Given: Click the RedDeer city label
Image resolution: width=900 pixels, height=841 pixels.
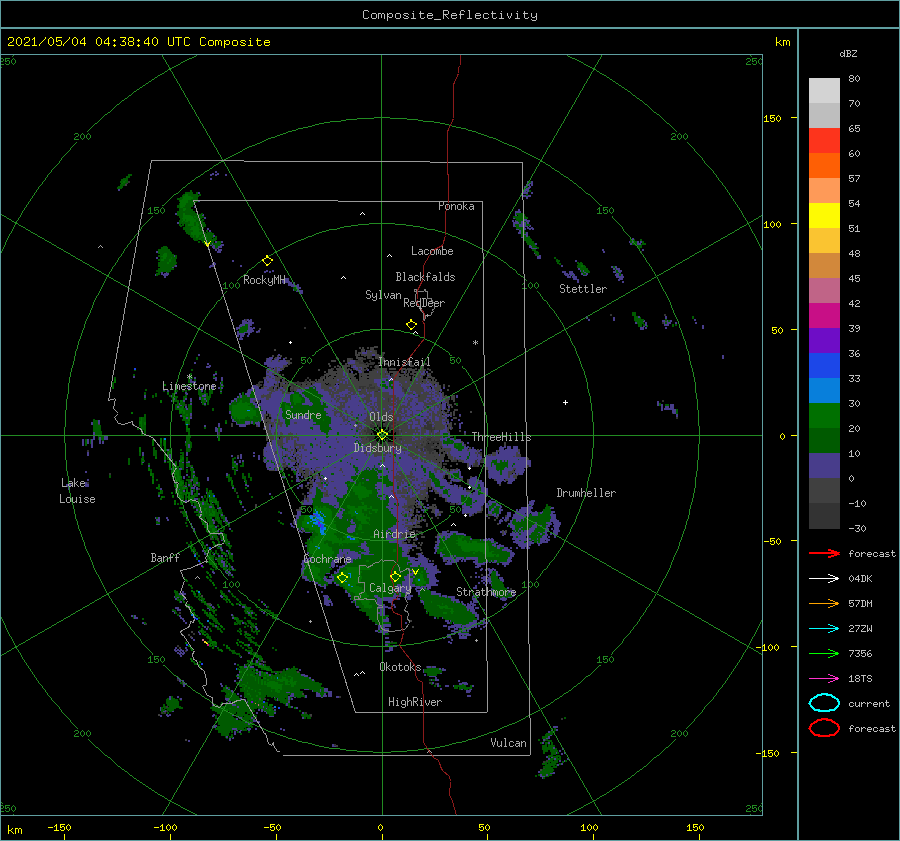Looking at the screenshot, I should pos(424,303).
